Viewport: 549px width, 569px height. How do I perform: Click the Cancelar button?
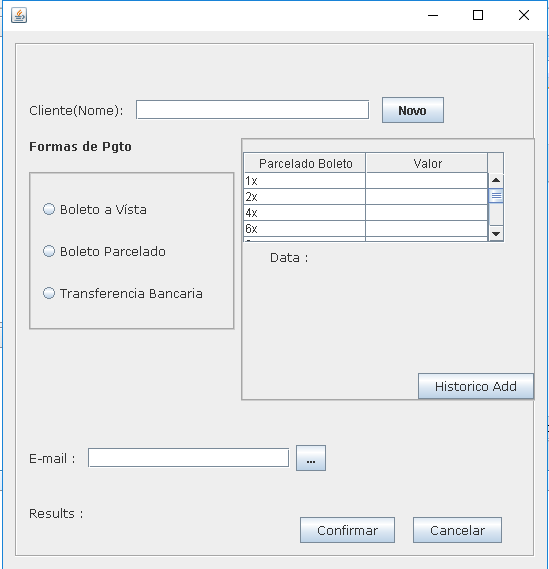457,530
